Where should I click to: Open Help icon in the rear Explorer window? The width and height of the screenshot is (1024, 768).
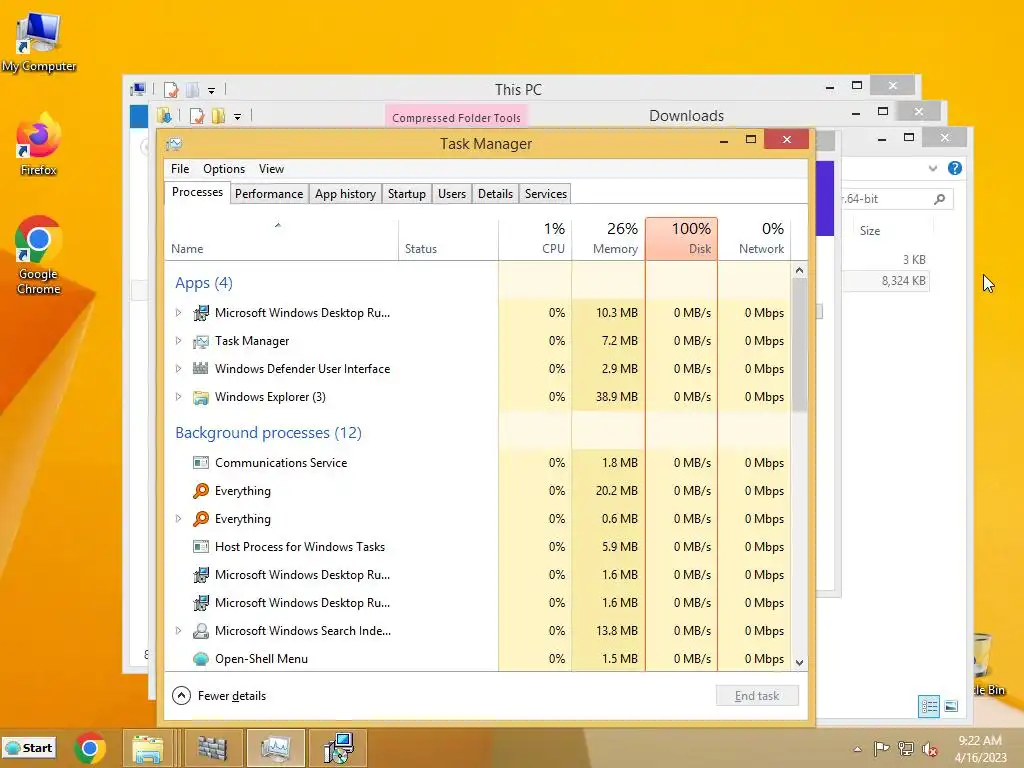pos(955,168)
